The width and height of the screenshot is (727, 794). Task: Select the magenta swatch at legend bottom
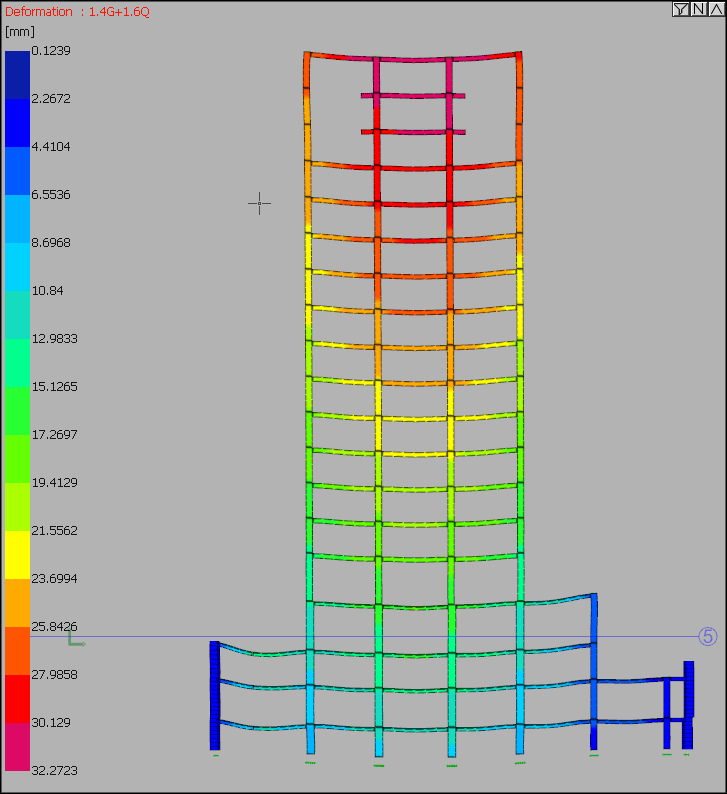[x=18, y=746]
